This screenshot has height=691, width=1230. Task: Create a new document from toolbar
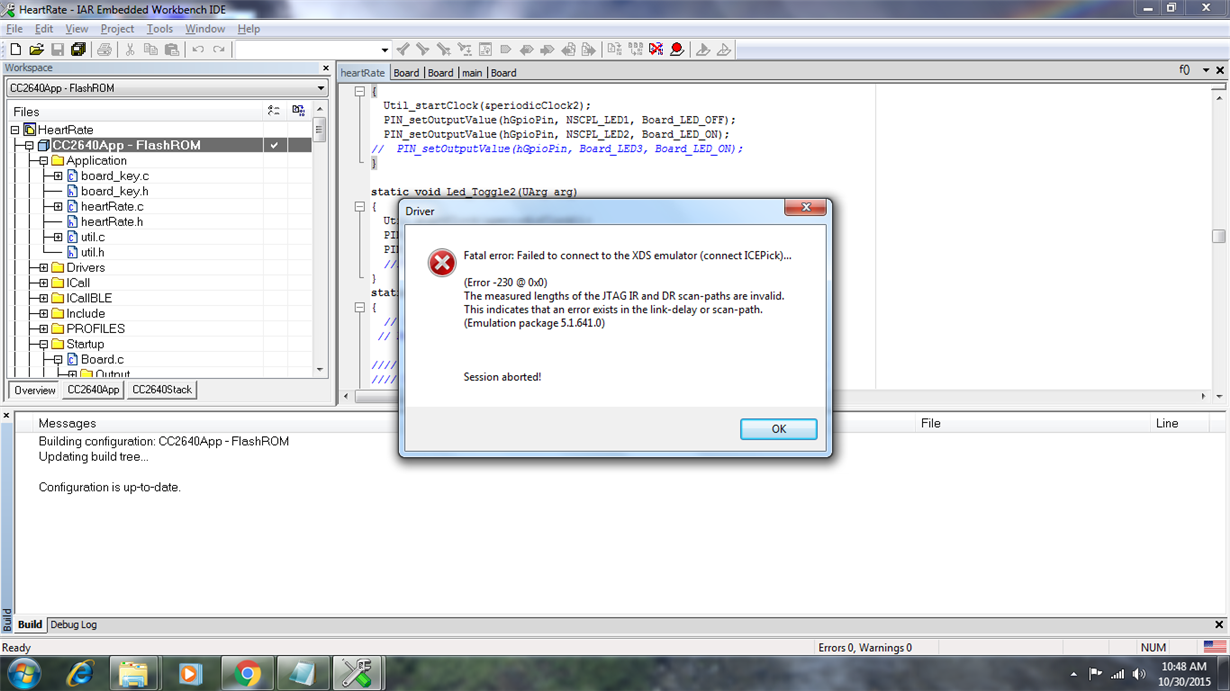pyautogui.click(x=16, y=49)
